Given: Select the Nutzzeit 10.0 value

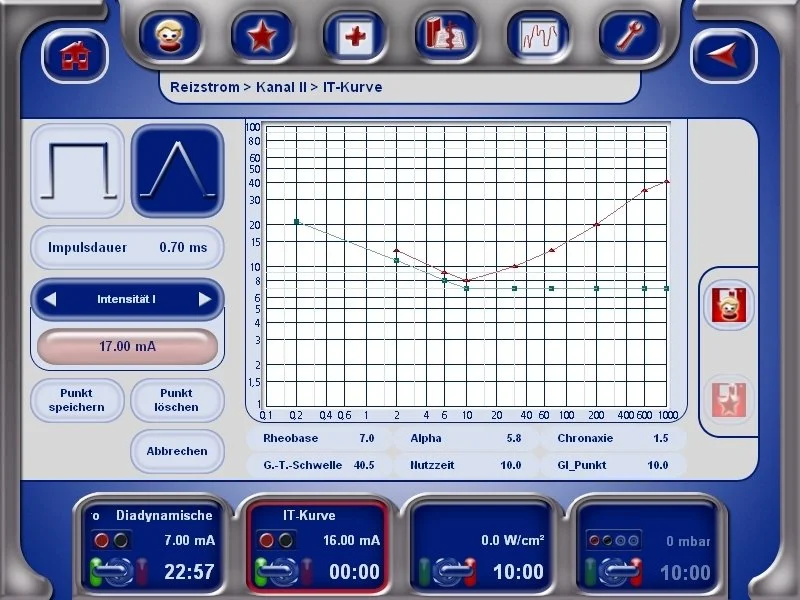Looking at the screenshot, I should pyautogui.click(x=465, y=465).
